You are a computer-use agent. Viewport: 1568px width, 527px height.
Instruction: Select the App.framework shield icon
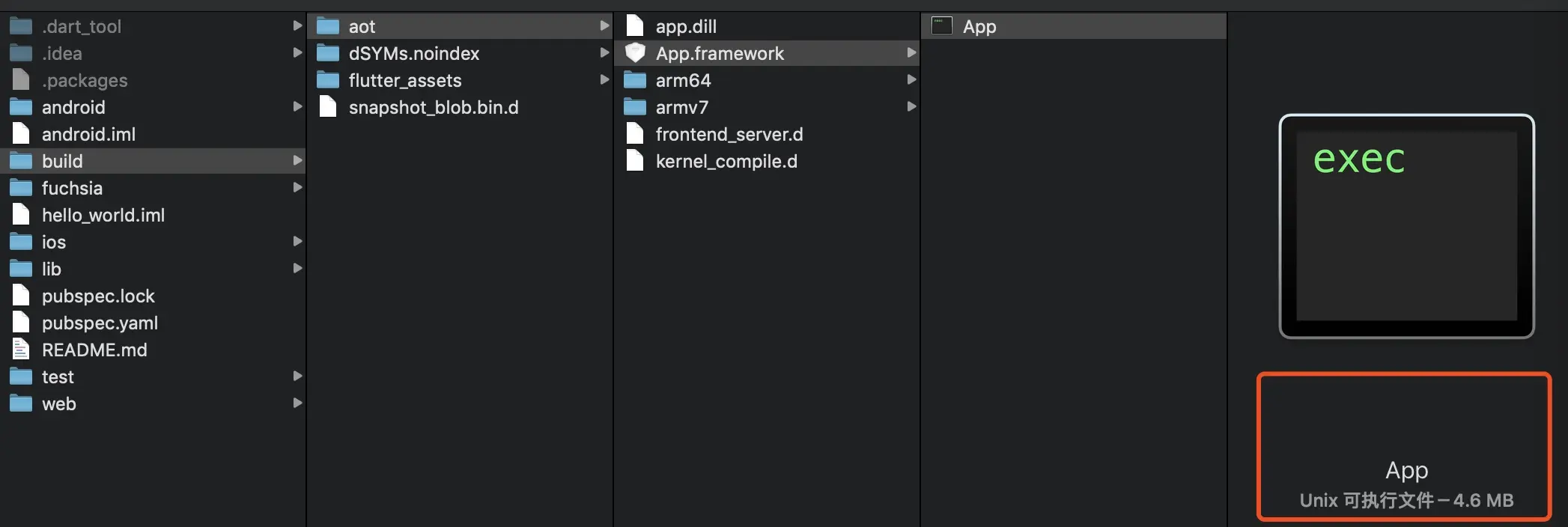(x=635, y=53)
